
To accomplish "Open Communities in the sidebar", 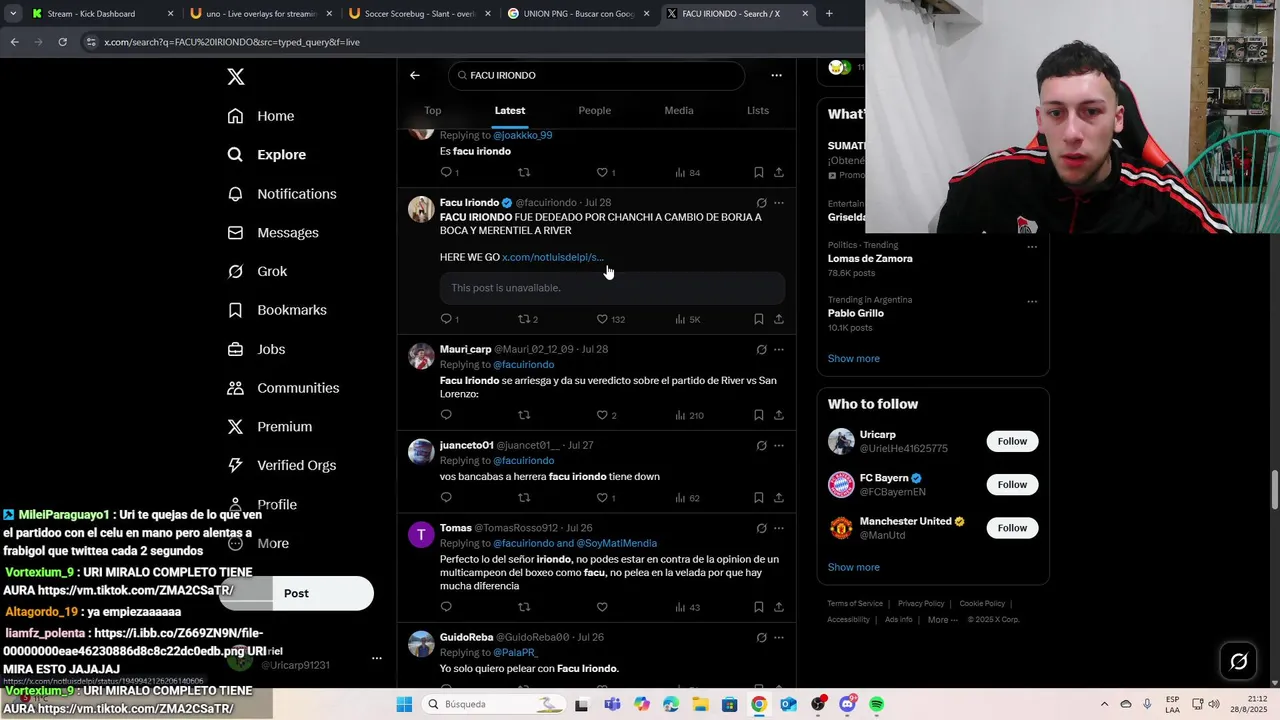I will coord(283,388).
